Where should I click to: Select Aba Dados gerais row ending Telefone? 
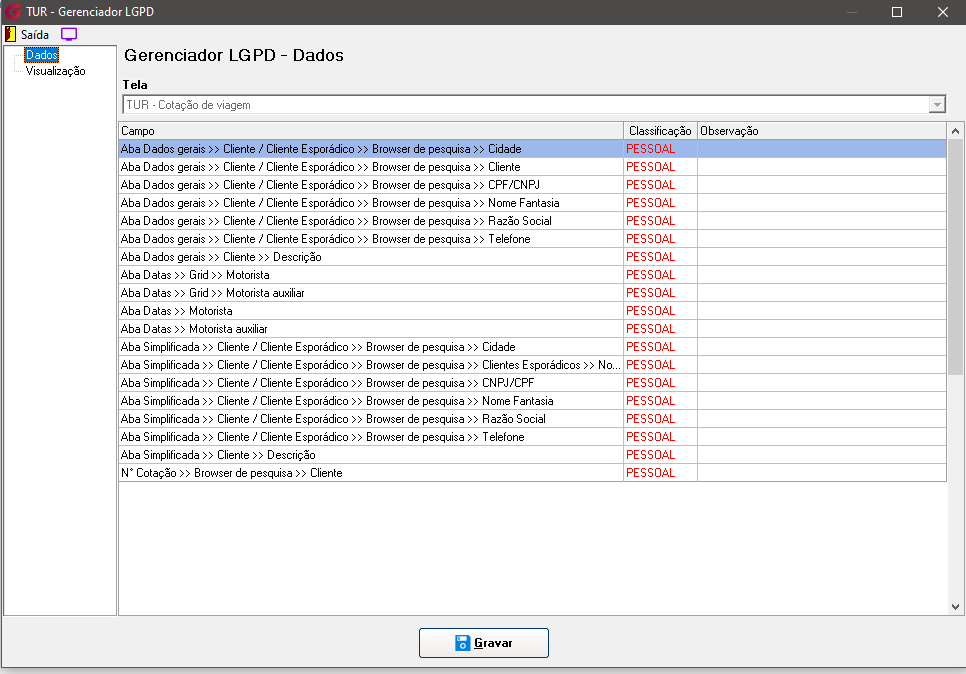[532, 238]
